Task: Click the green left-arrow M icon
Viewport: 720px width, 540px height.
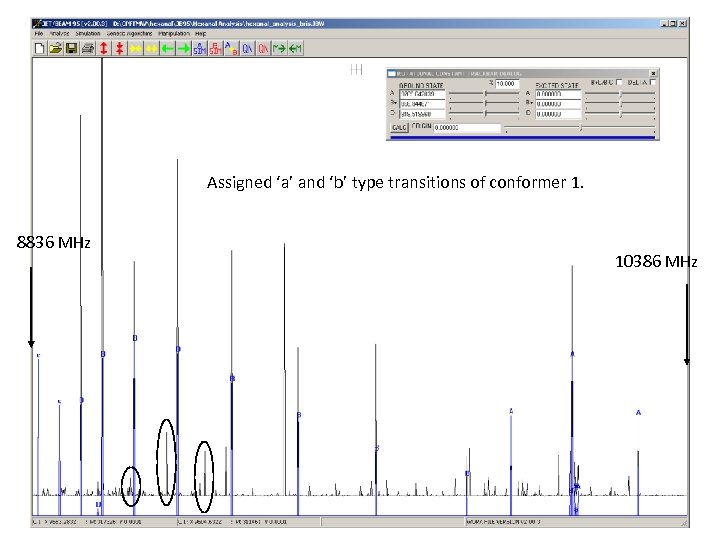Action: pyautogui.click(x=295, y=48)
